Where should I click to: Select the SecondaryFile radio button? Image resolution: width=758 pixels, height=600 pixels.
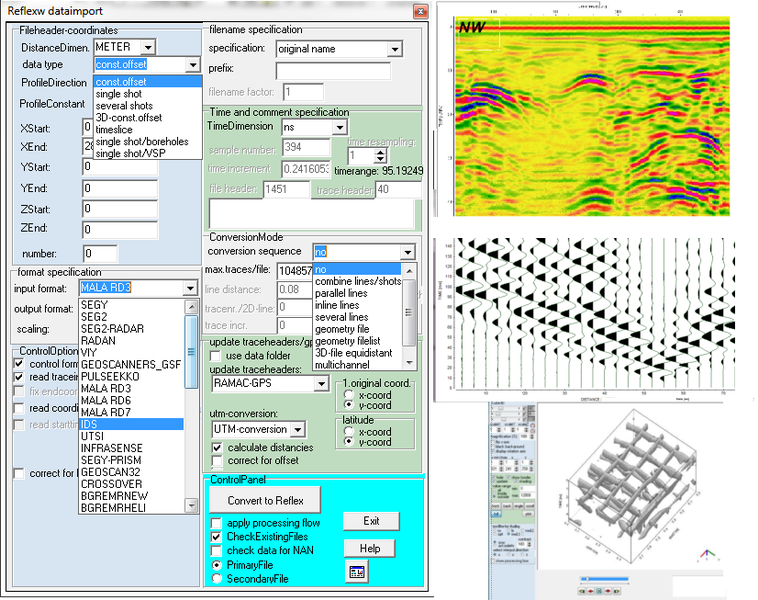click(x=217, y=579)
